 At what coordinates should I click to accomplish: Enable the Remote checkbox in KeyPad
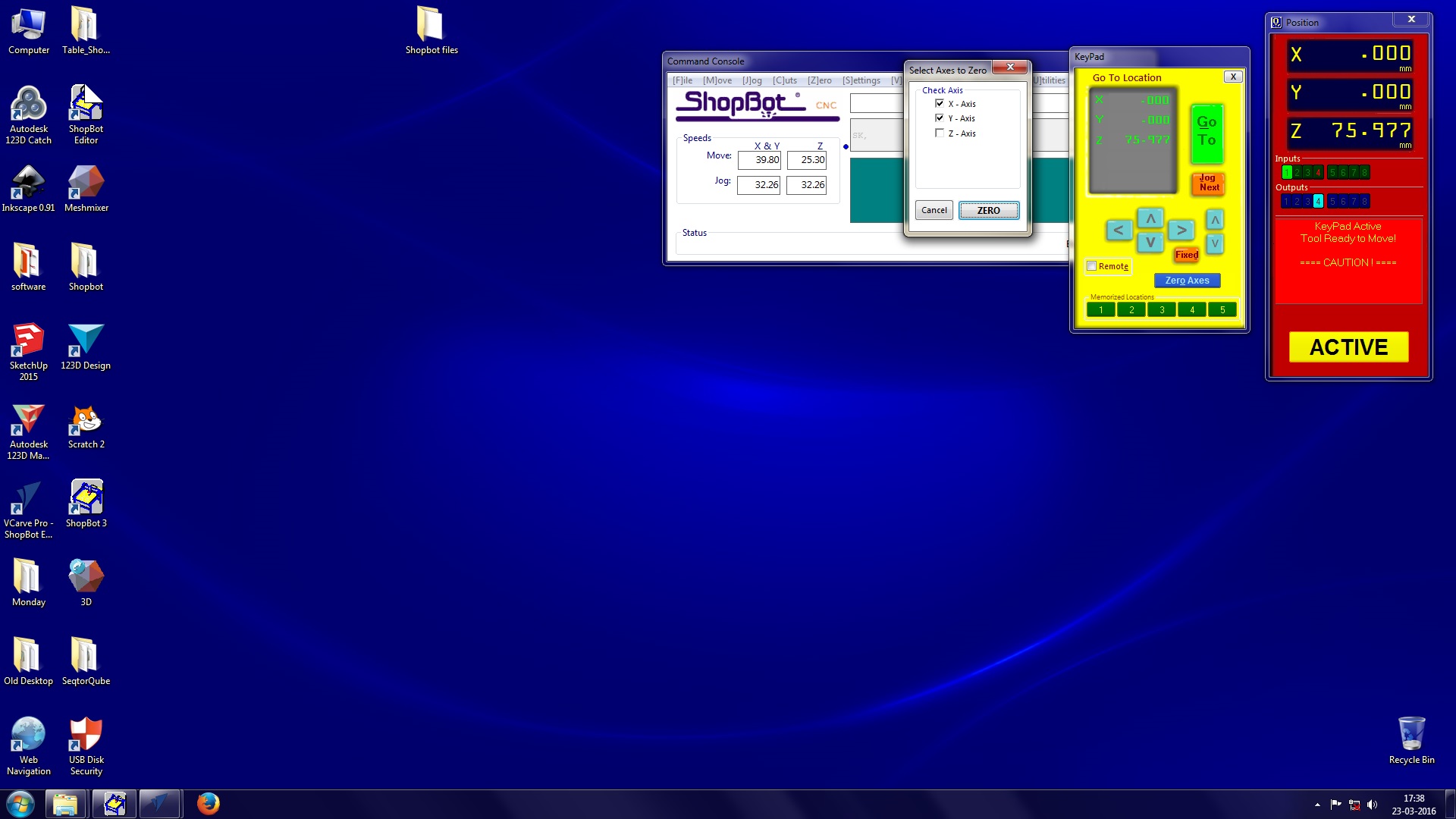pyautogui.click(x=1092, y=266)
